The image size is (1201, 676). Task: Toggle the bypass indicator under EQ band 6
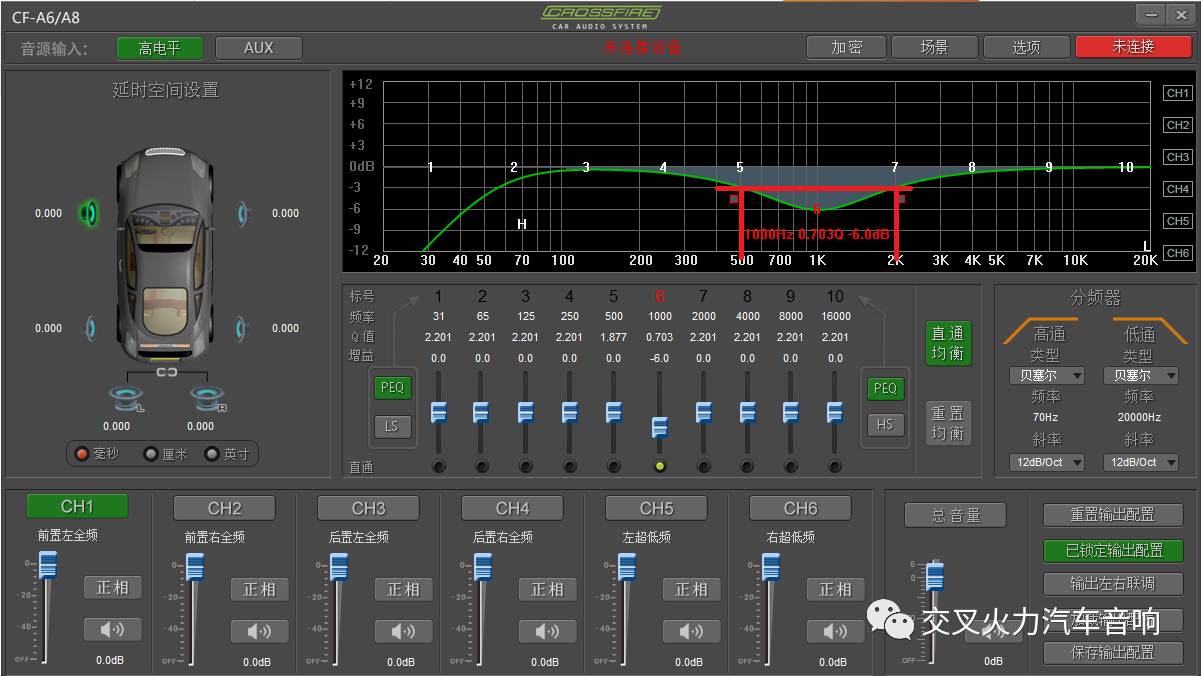tap(658, 464)
